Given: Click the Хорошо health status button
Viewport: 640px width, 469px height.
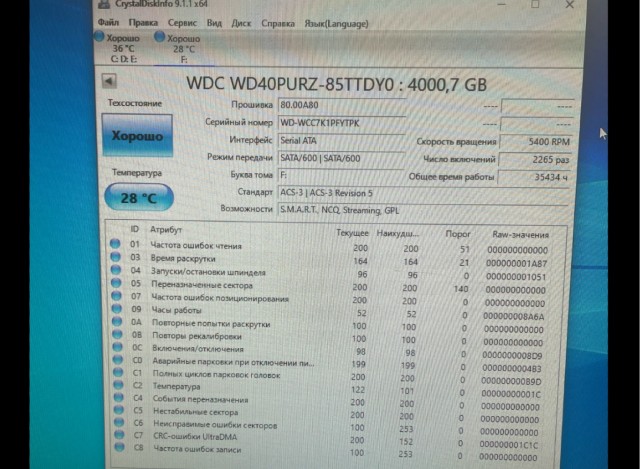Looking at the screenshot, I should [137, 136].
